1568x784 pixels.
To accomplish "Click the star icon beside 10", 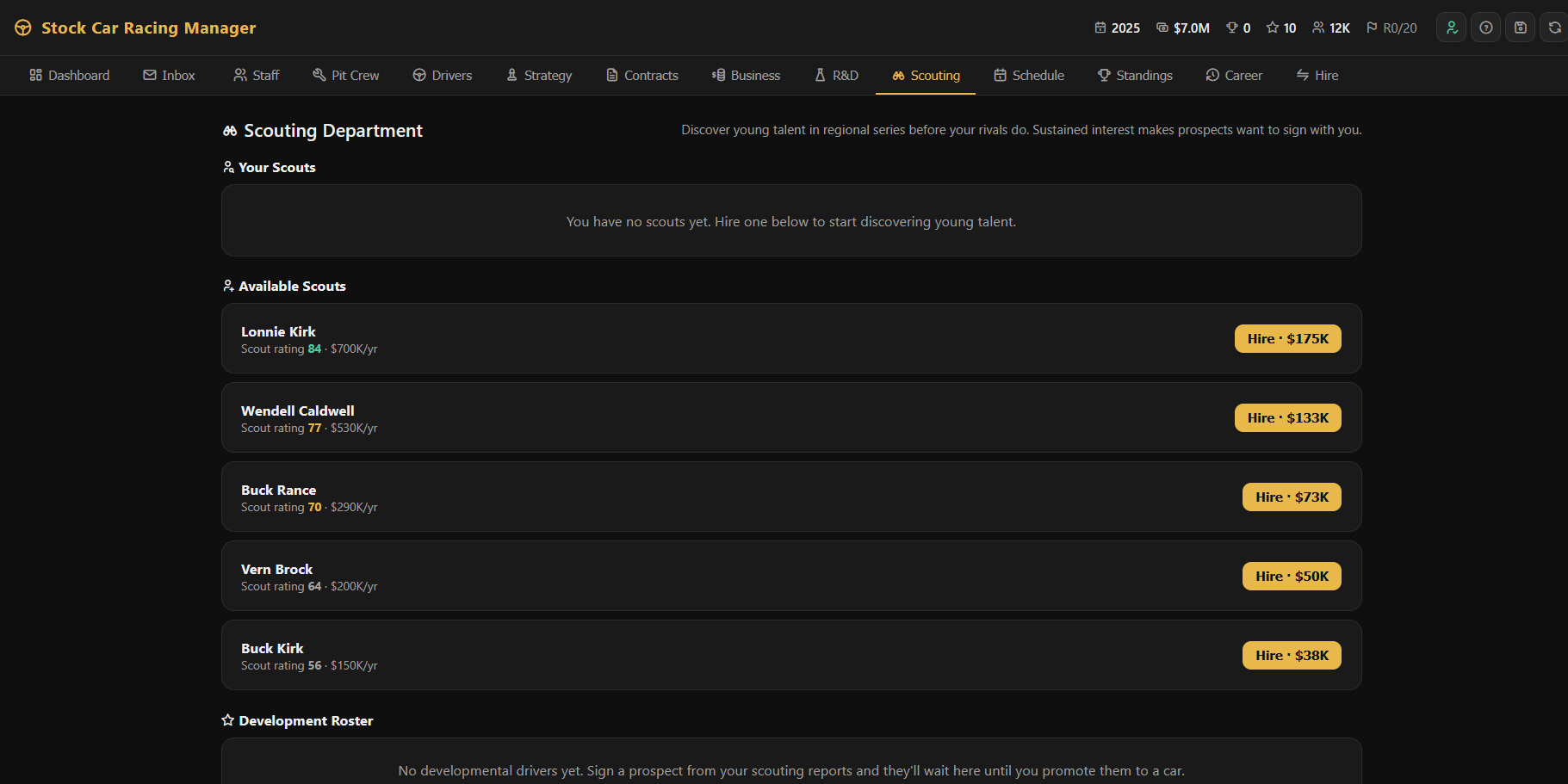I will (1273, 28).
